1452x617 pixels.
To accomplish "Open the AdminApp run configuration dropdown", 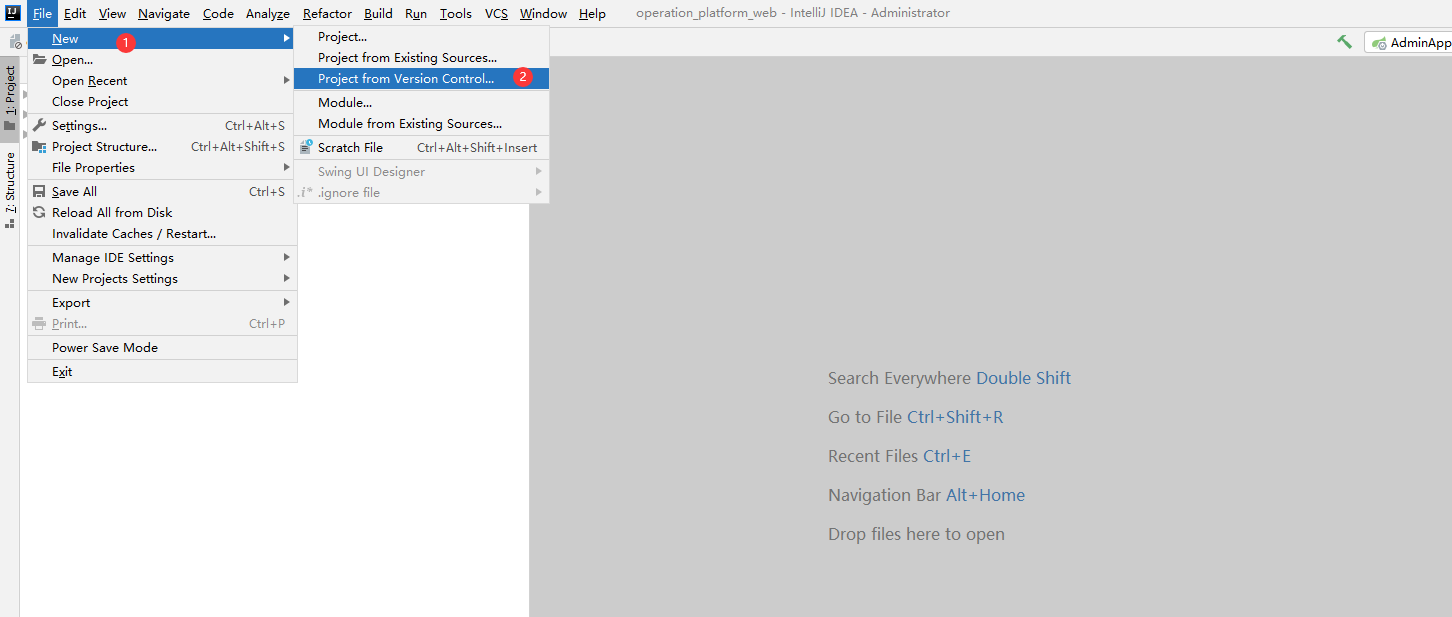I will point(1411,43).
